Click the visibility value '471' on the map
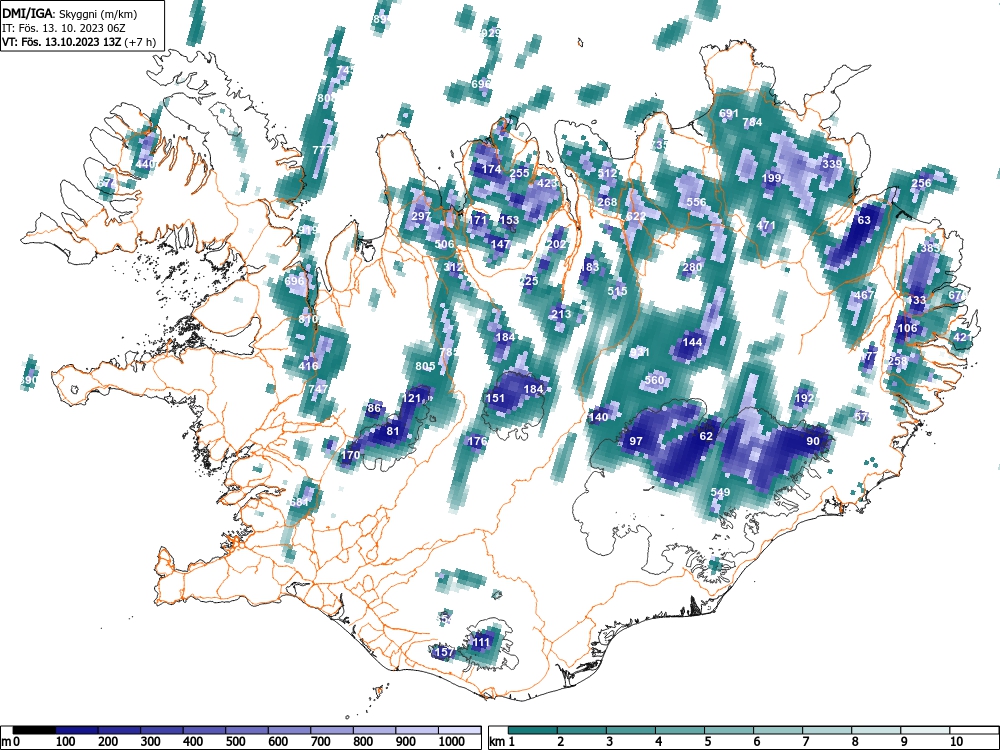Image resolution: width=1000 pixels, height=750 pixels. (x=766, y=225)
